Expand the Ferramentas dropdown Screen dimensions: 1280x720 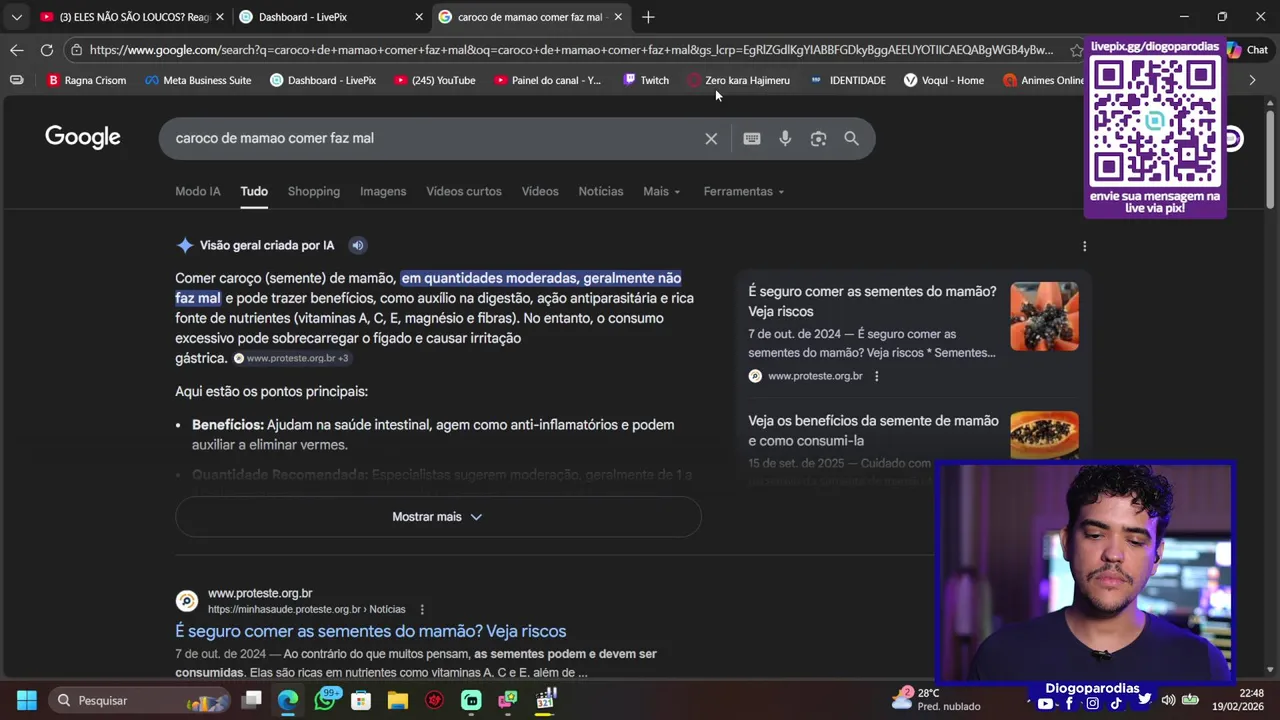(x=743, y=191)
